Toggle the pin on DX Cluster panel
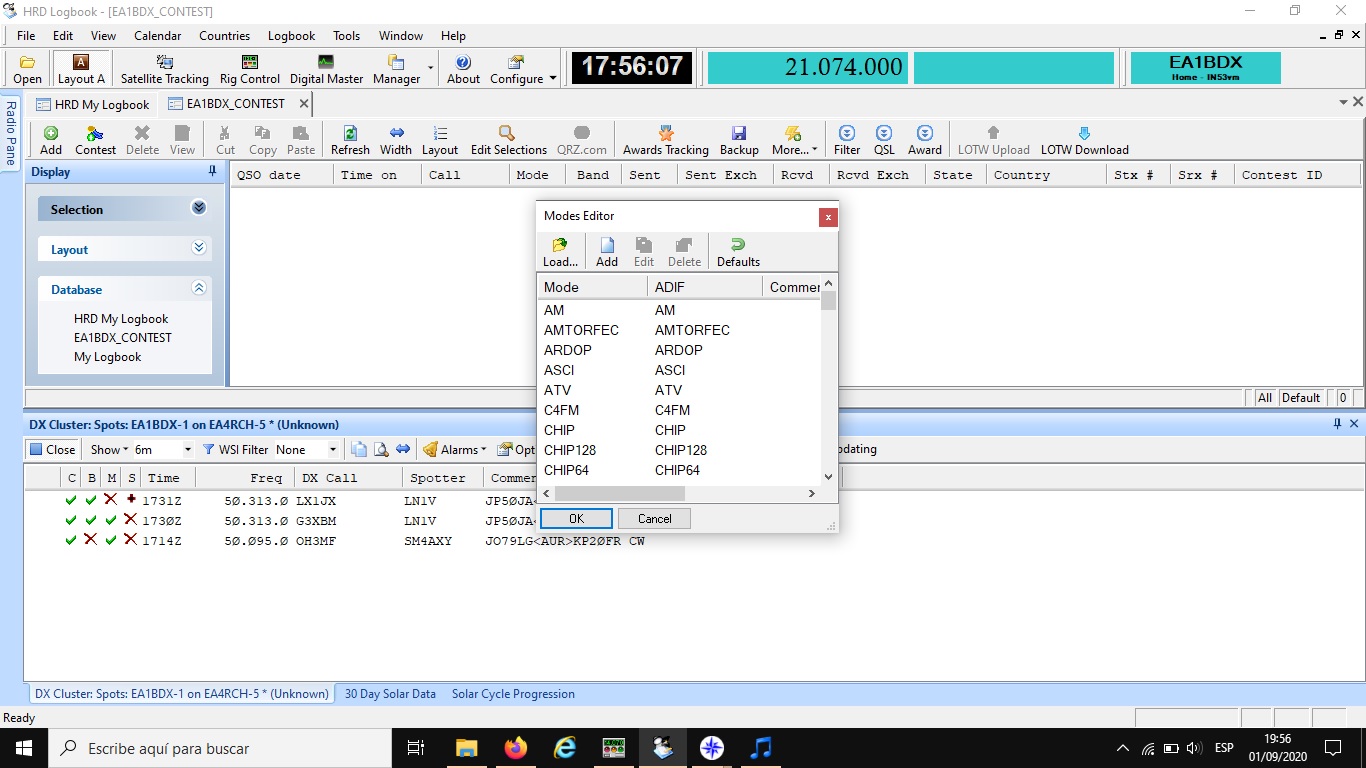This screenshot has height=768, width=1366. (x=1337, y=424)
